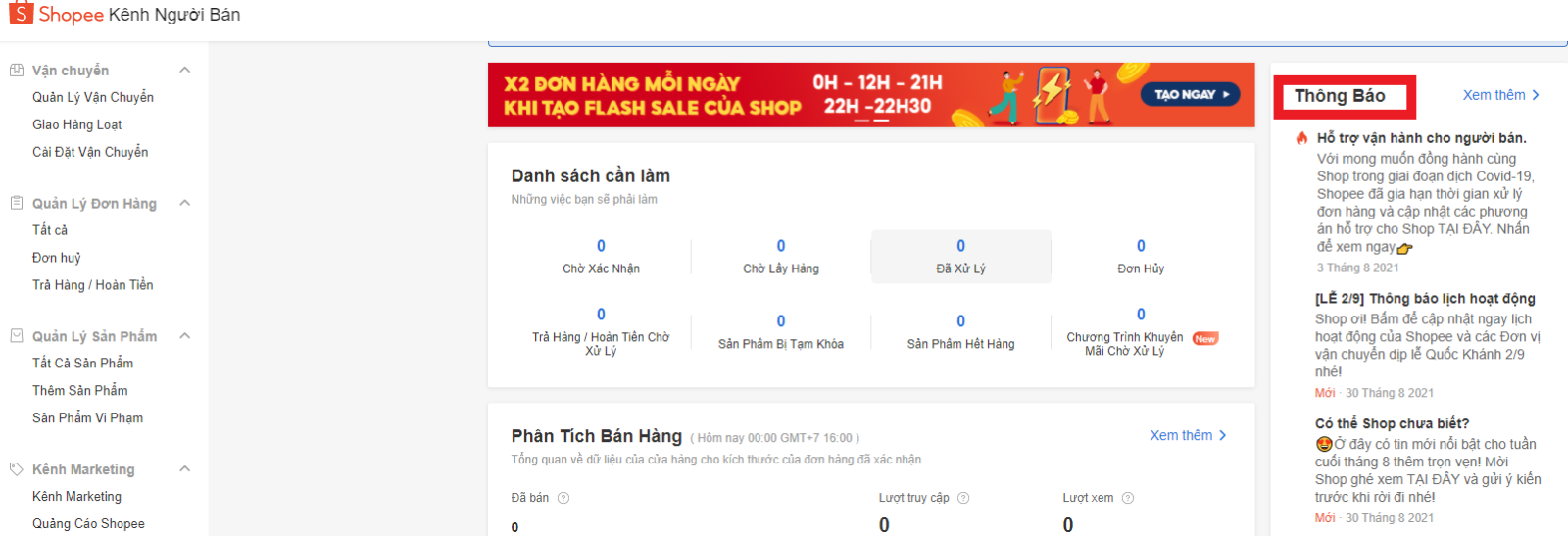This screenshot has height=536, width=1568.
Task: Click the Shopee logo icon
Action: coord(21,13)
